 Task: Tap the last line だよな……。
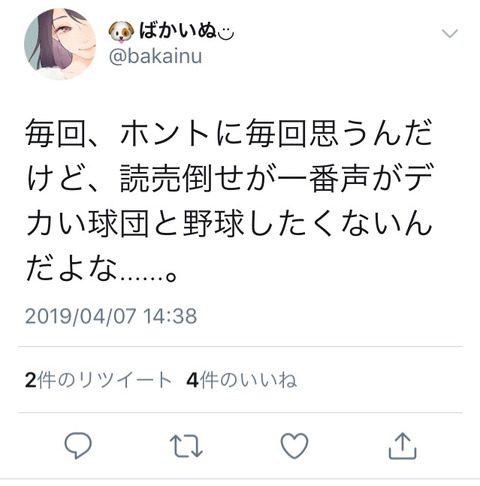[102, 268]
